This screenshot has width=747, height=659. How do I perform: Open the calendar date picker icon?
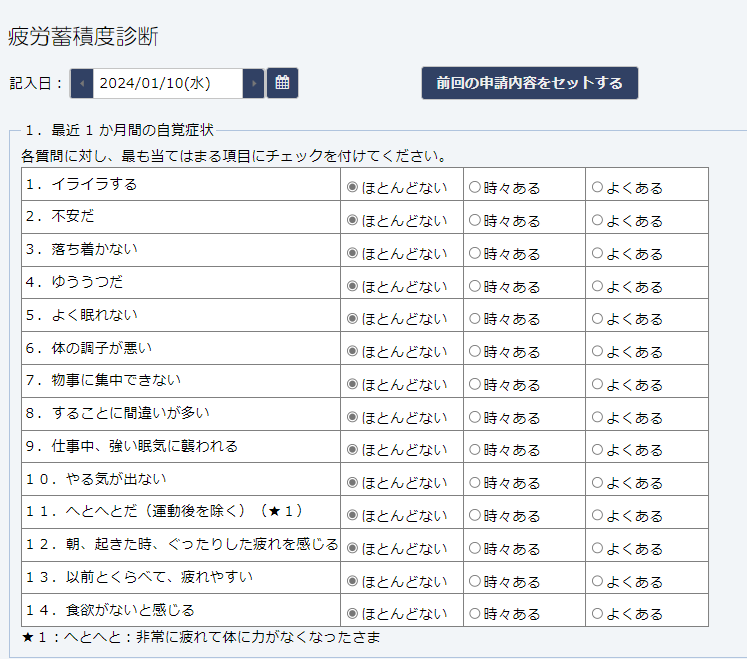282,83
